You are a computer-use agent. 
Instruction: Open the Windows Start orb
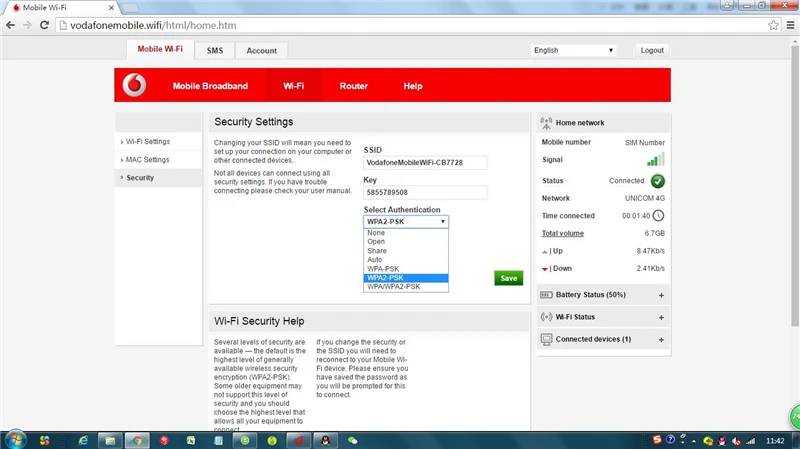pos(15,440)
